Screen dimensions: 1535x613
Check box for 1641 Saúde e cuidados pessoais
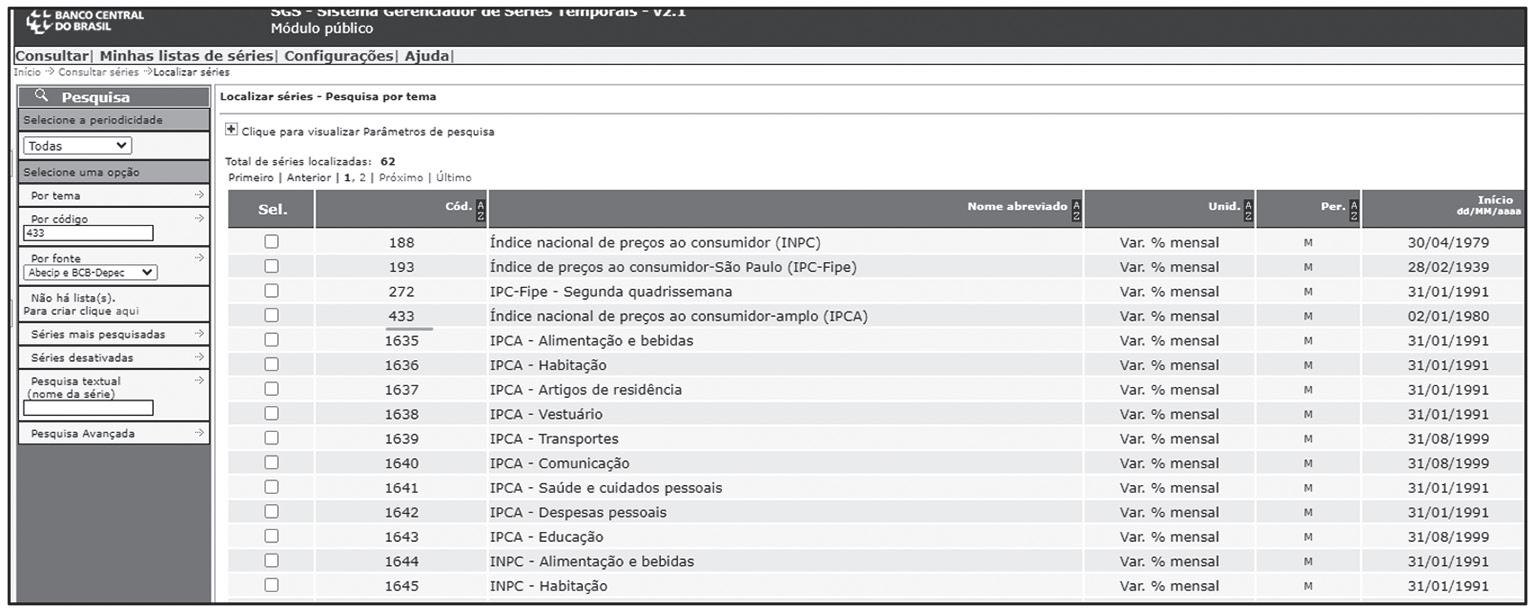coord(271,487)
